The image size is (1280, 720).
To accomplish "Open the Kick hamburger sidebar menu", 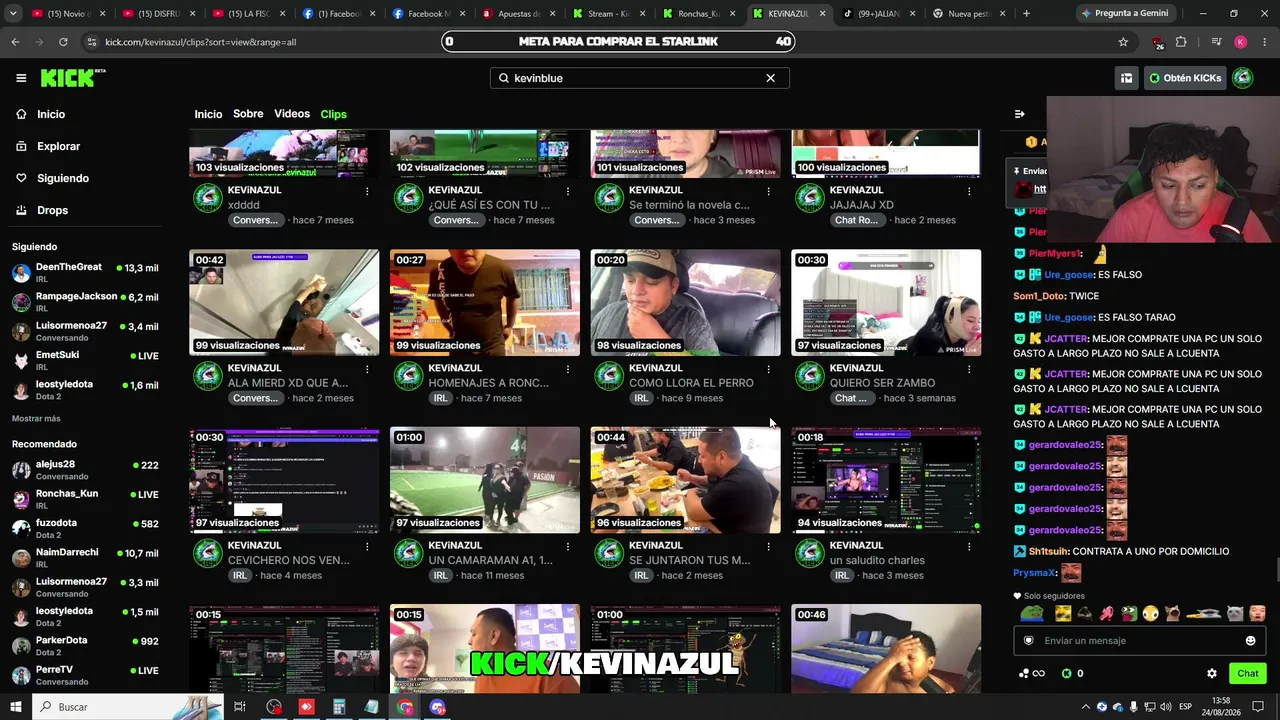I will [21, 78].
